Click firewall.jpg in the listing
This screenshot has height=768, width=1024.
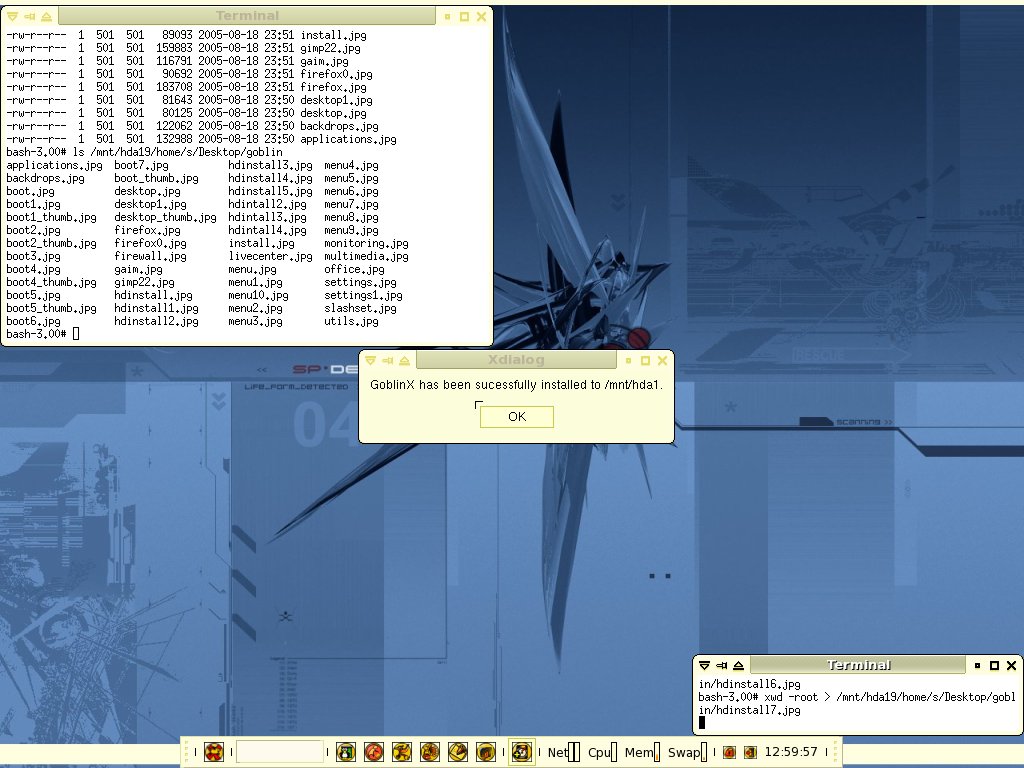pyautogui.click(x=150, y=256)
